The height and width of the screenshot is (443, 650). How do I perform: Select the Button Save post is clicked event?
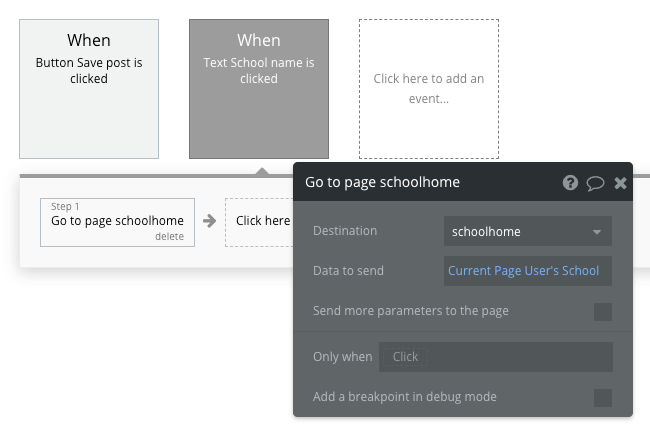coord(89,89)
